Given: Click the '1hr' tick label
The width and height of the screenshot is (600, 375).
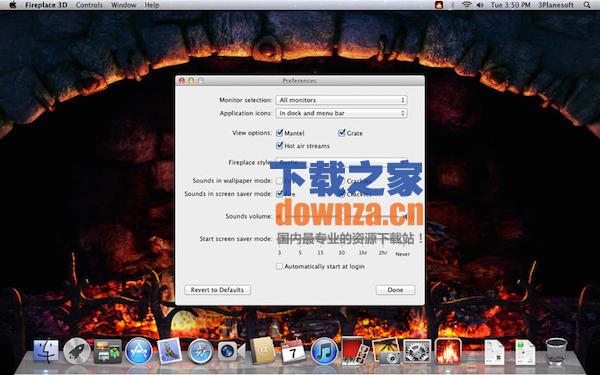Looking at the screenshot, I should 362,253.
